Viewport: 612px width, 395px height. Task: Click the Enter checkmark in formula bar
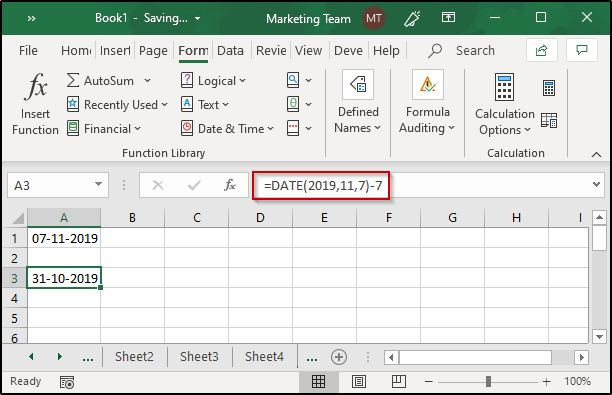coord(194,185)
